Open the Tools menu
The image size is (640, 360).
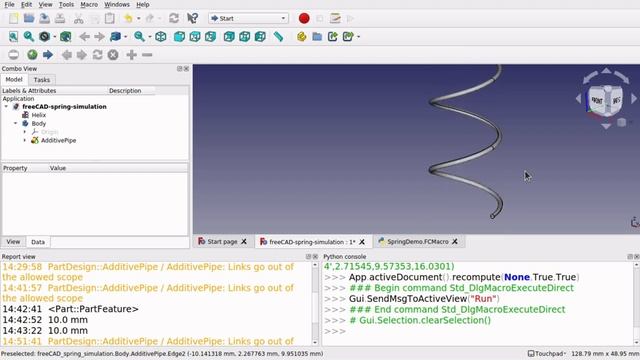click(x=66, y=4)
